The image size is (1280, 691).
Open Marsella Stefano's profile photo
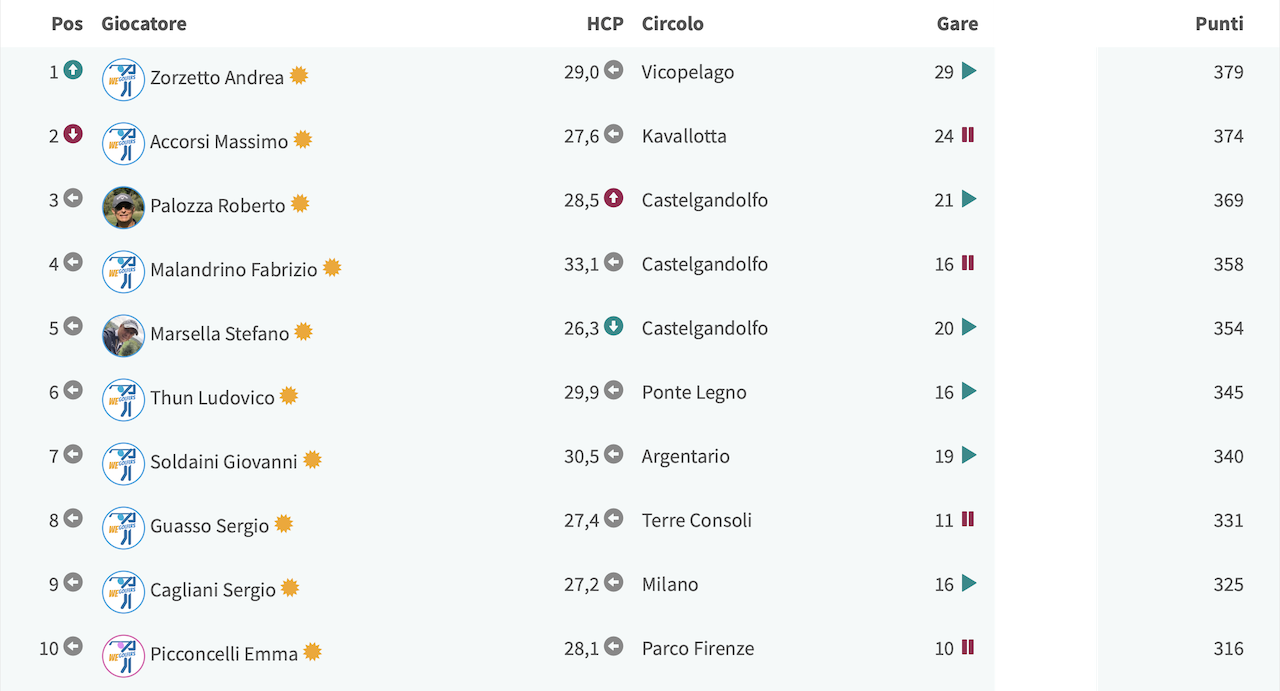(x=124, y=336)
